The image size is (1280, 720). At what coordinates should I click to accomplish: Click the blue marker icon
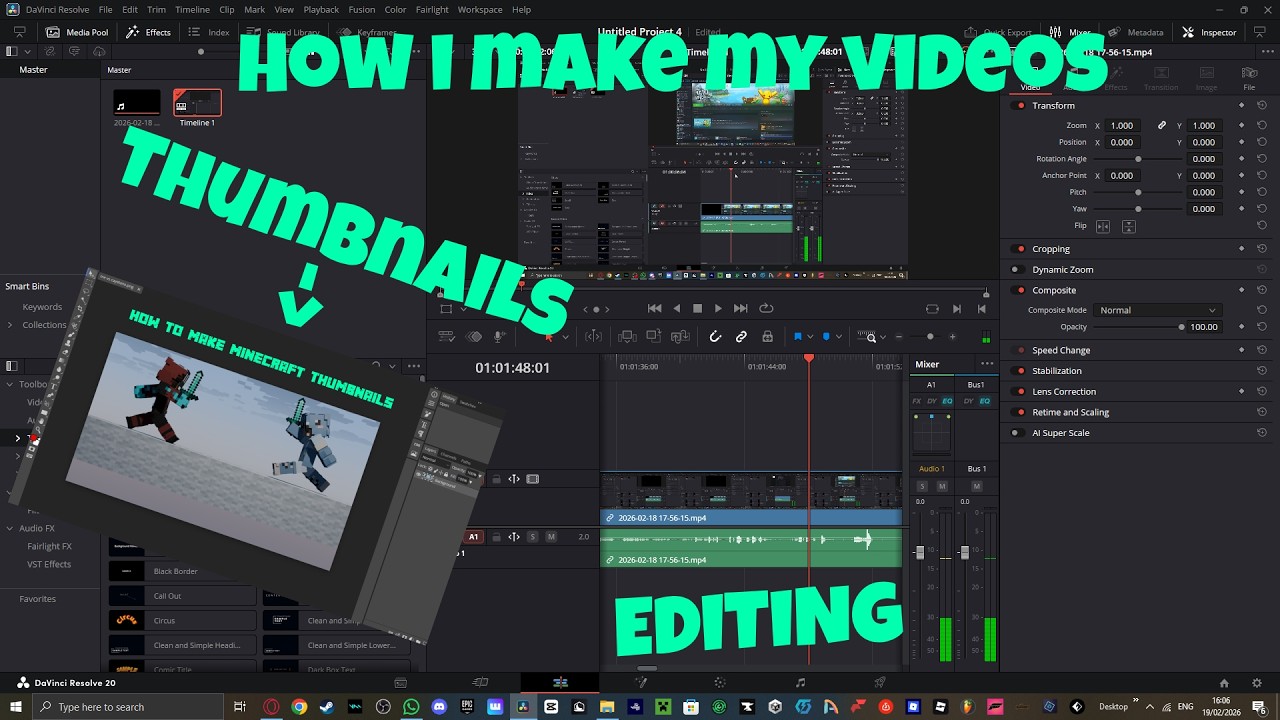(x=826, y=337)
